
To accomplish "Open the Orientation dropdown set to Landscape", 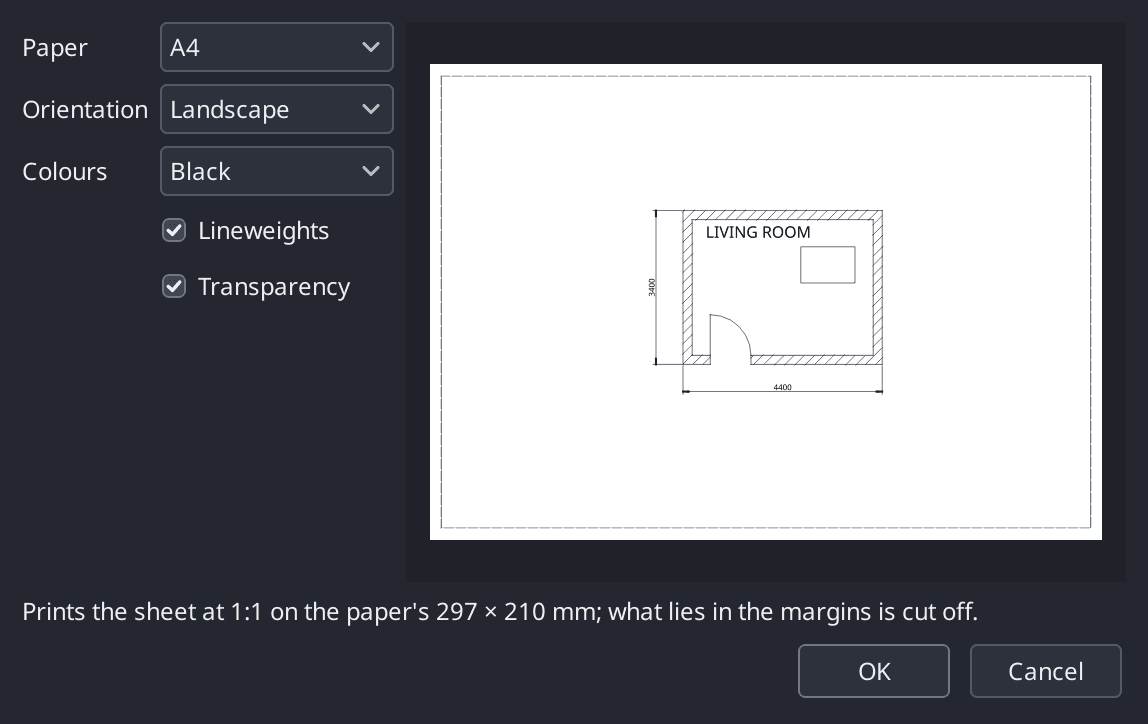I will click(x=277, y=109).
